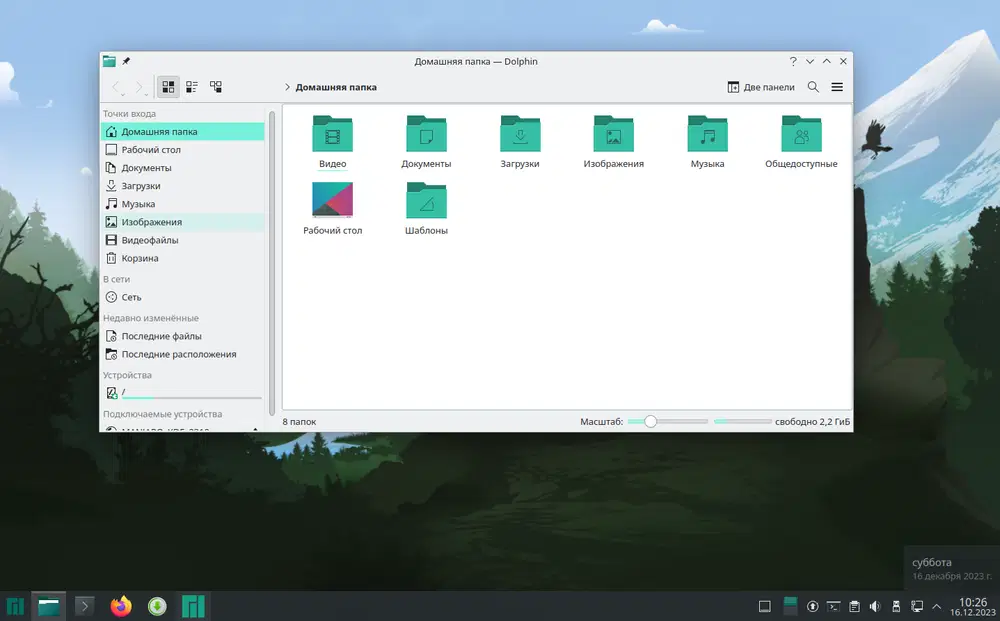Select the Видео folder icon
This screenshot has height=621, width=1000.
332,133
